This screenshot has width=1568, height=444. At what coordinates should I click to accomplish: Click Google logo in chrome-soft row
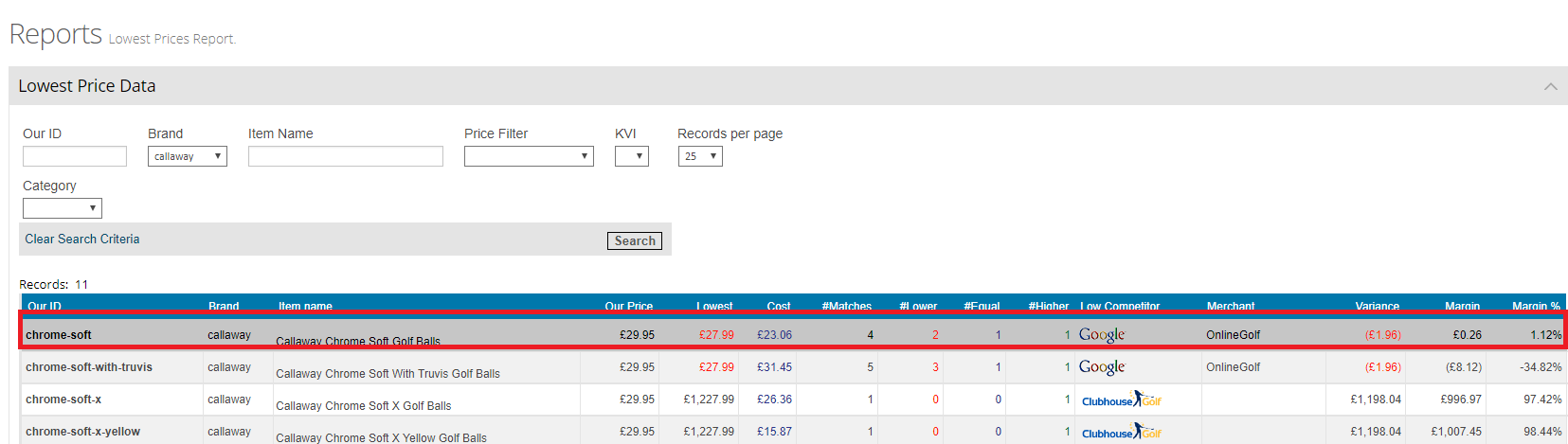1101,335
